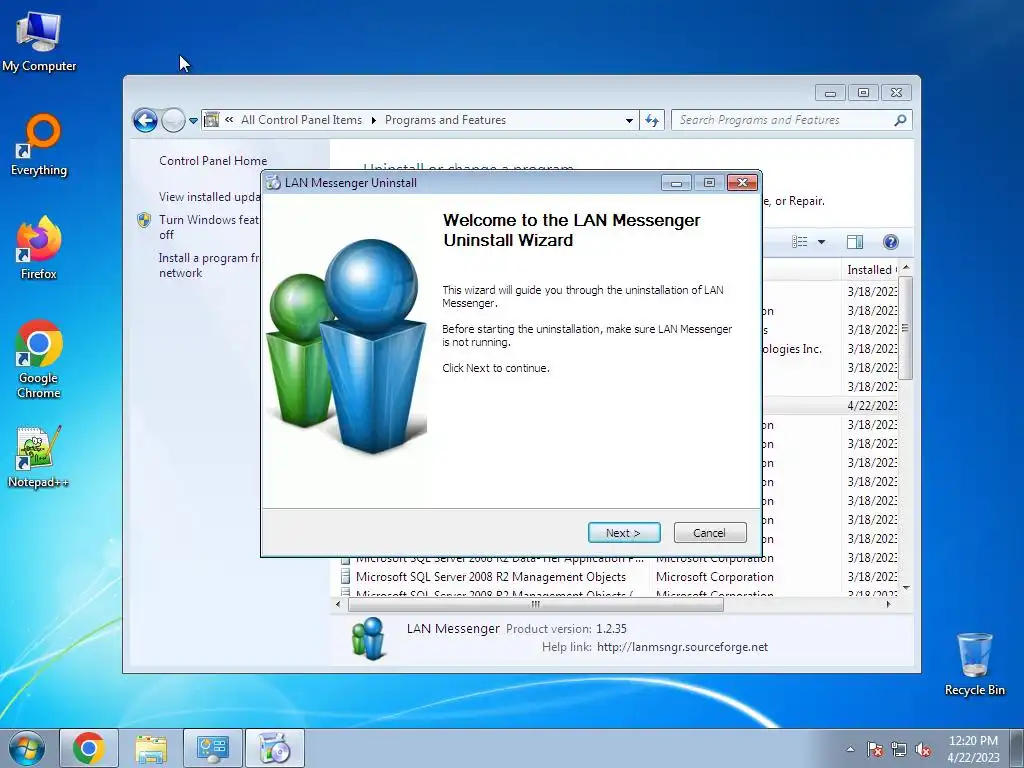The image size is (1024, 768).
Task: Open the help question mark icon
Action: (891, 242)
